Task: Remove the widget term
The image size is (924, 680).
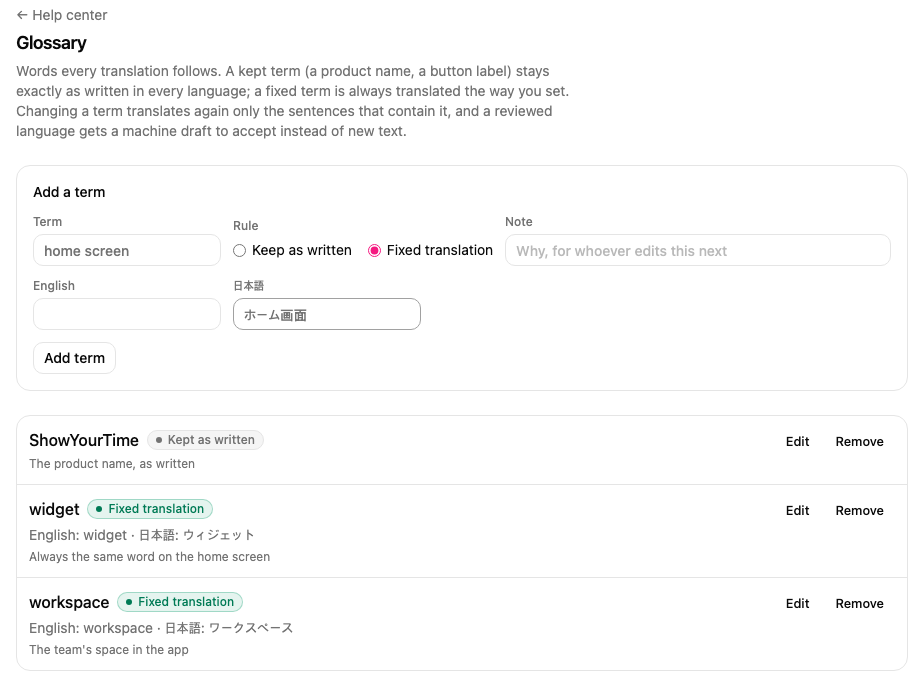Action: coord(859,510)
